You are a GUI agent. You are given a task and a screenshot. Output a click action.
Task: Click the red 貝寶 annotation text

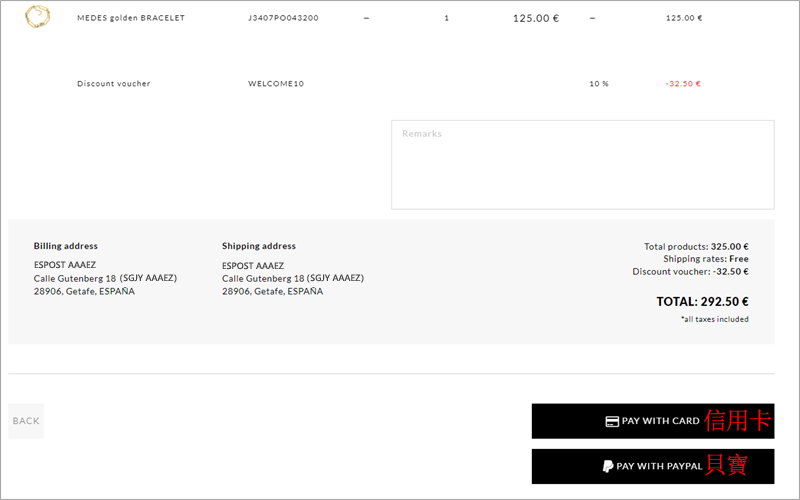(x=726, y=465)
